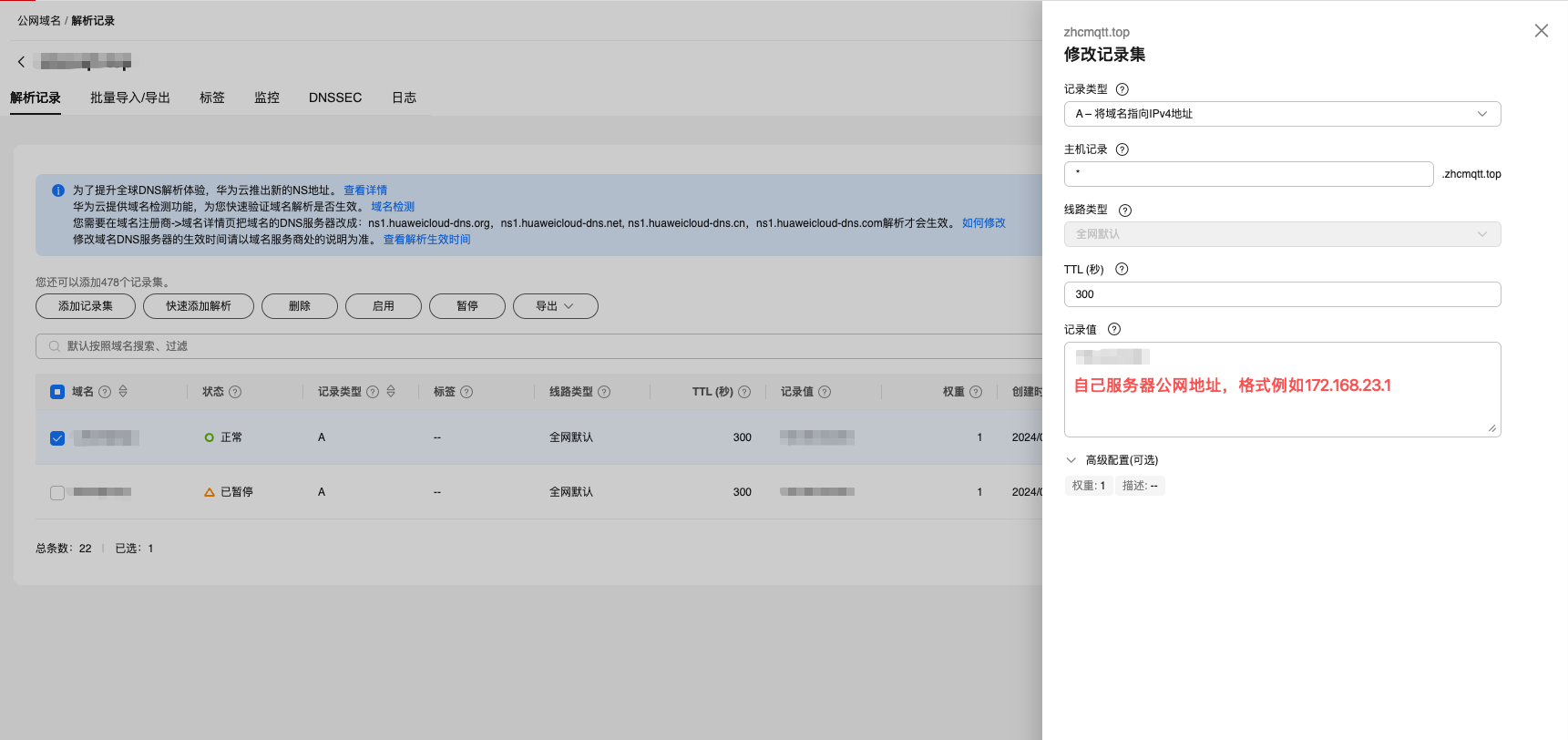
Task: Click the 删除 button
Action: [300, 306]
